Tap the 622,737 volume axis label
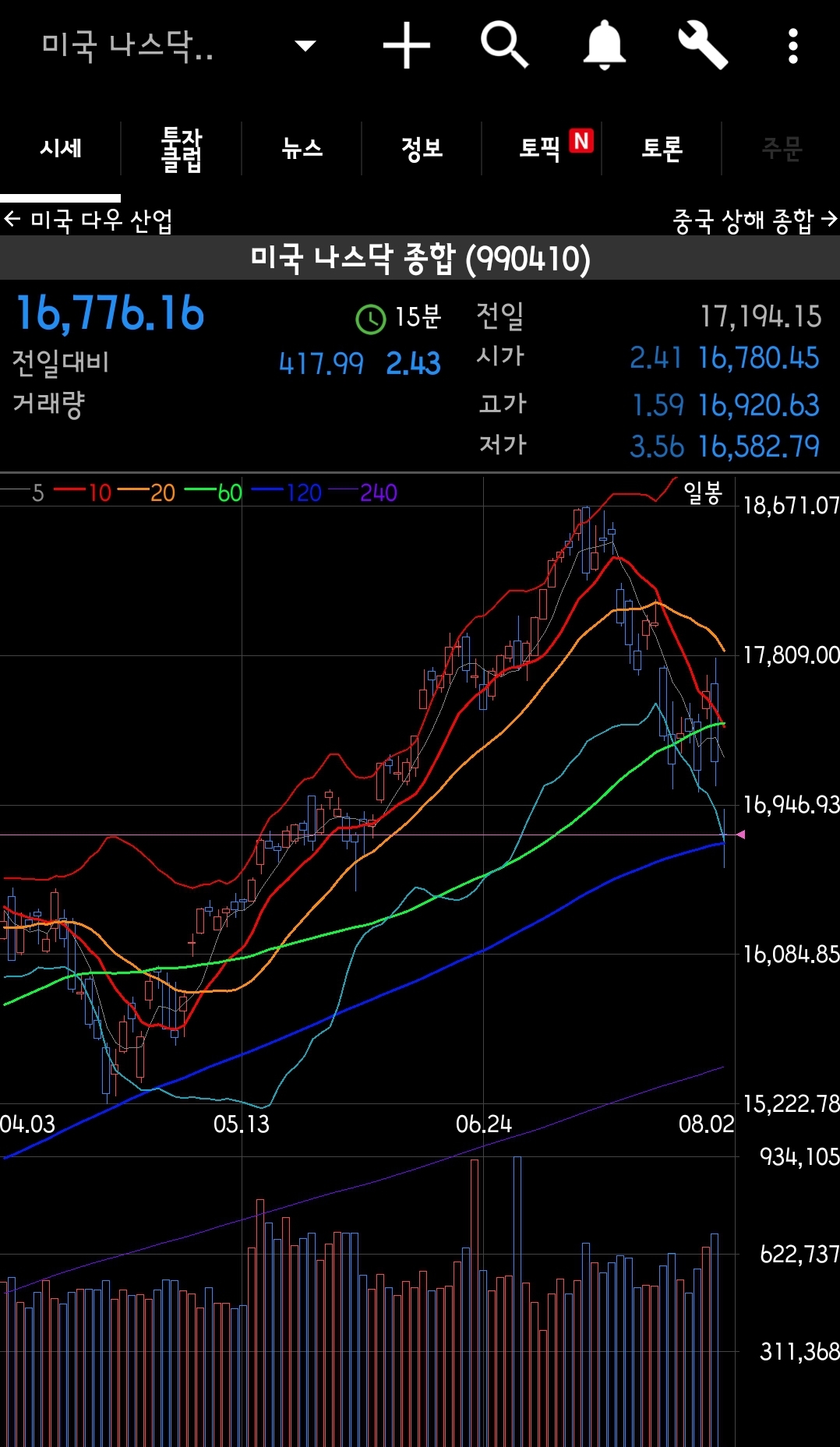Image resolution: width=840 pixels, height=1447 pixels. 799,1254
